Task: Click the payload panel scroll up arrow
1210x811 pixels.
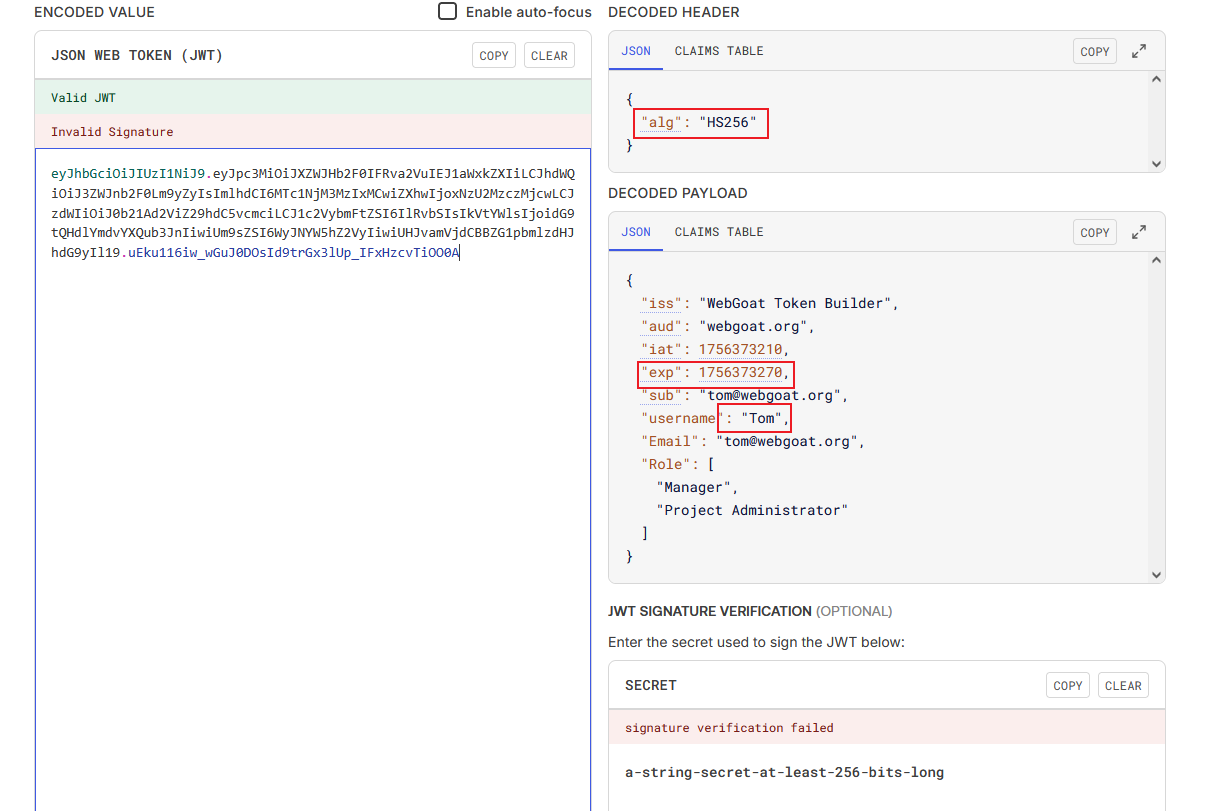Action: point(1157,260)
